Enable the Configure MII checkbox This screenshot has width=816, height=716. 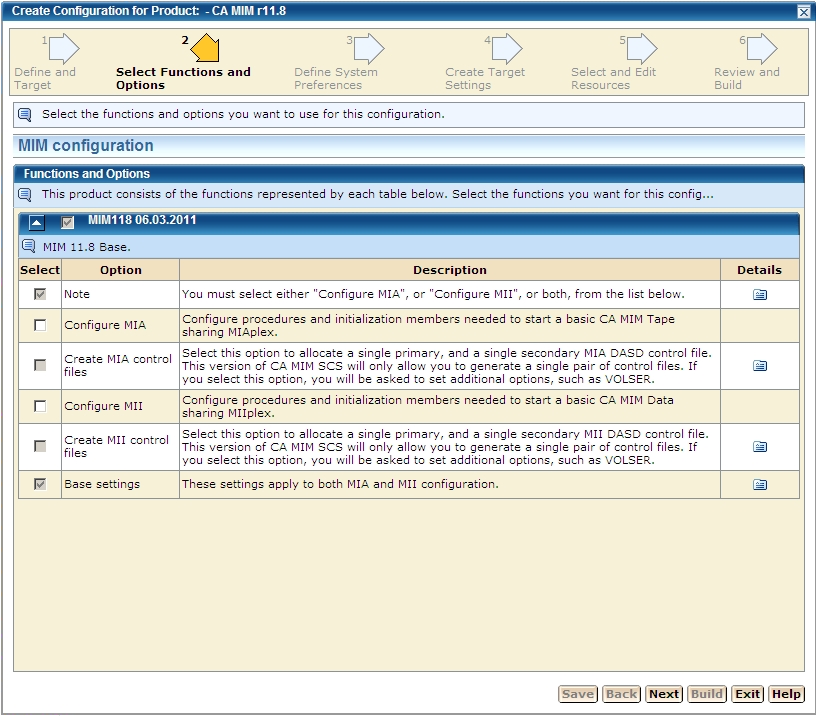[x=40, y=406]
